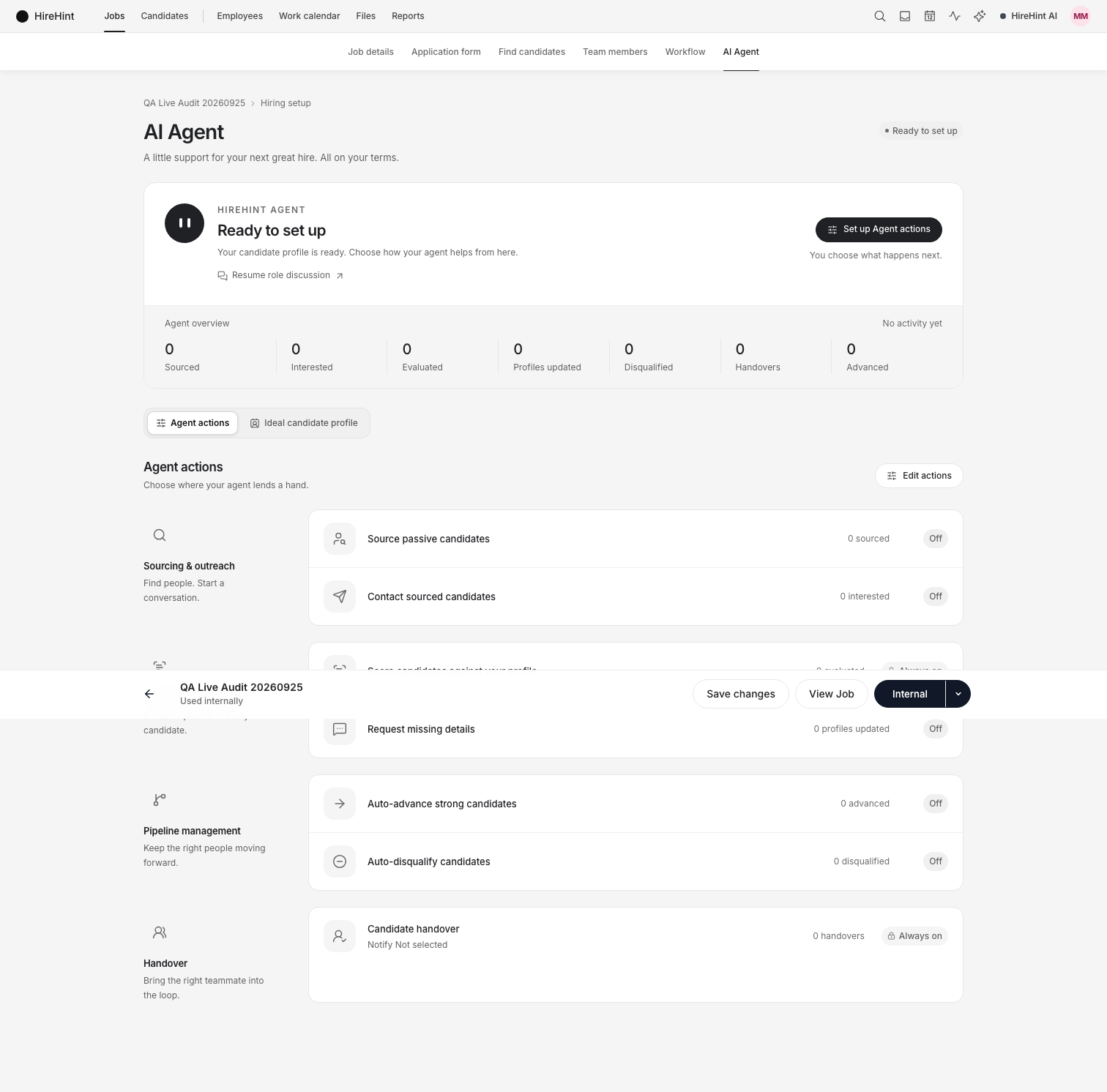Go to Candidates in the top navigation

165,16
